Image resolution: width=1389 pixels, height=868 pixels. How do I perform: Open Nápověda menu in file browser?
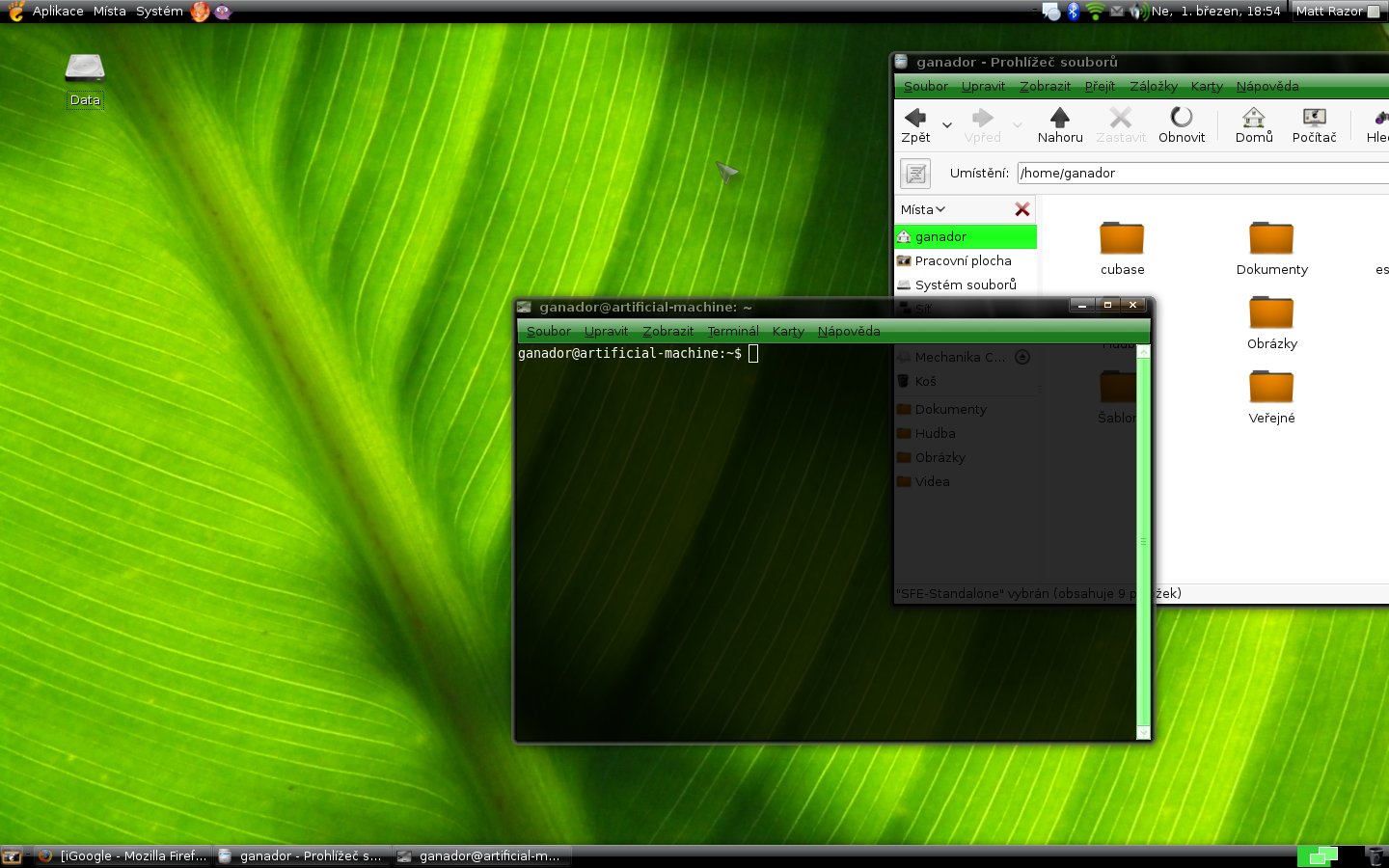point(1267,86)
